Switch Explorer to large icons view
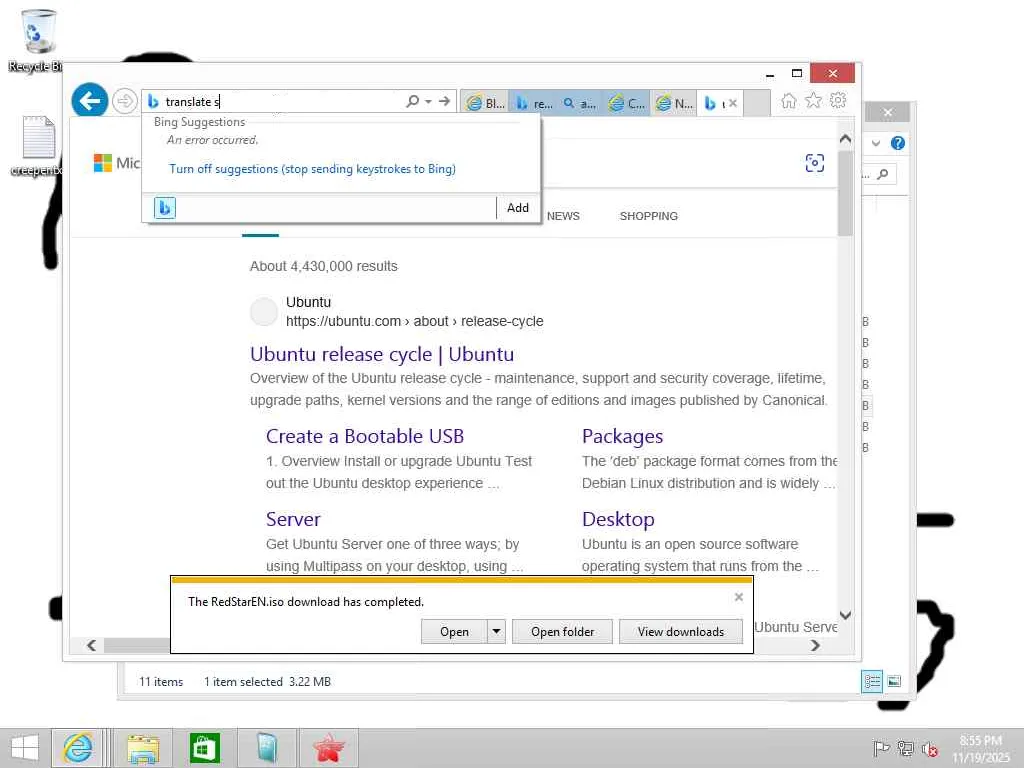This screenshot has width=1024, height=768. [x=894, y=682]
